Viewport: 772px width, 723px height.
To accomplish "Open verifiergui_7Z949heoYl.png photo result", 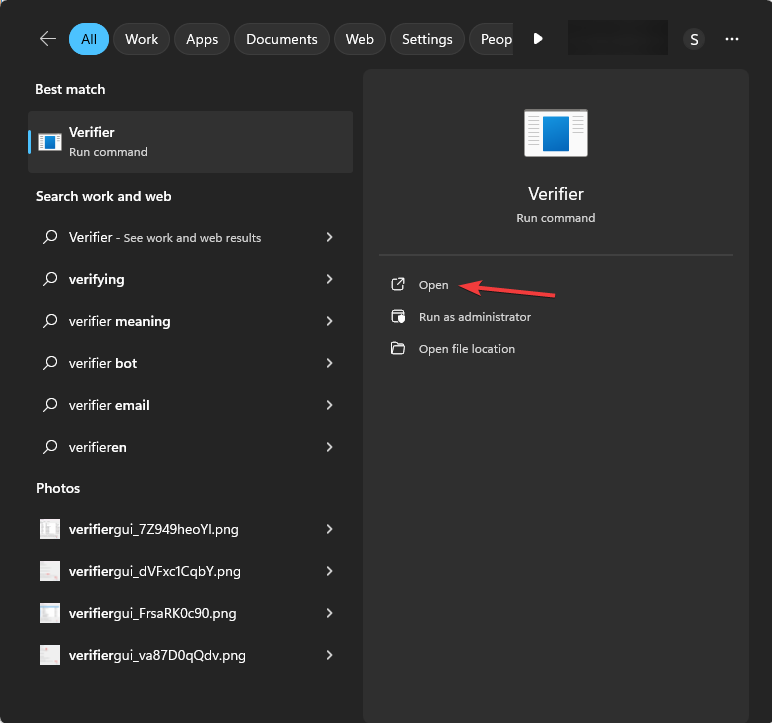I will (154, 529).
